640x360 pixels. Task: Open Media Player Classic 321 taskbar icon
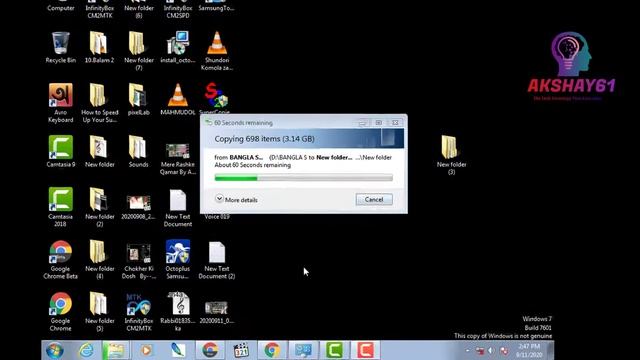[x=241, y=350]
